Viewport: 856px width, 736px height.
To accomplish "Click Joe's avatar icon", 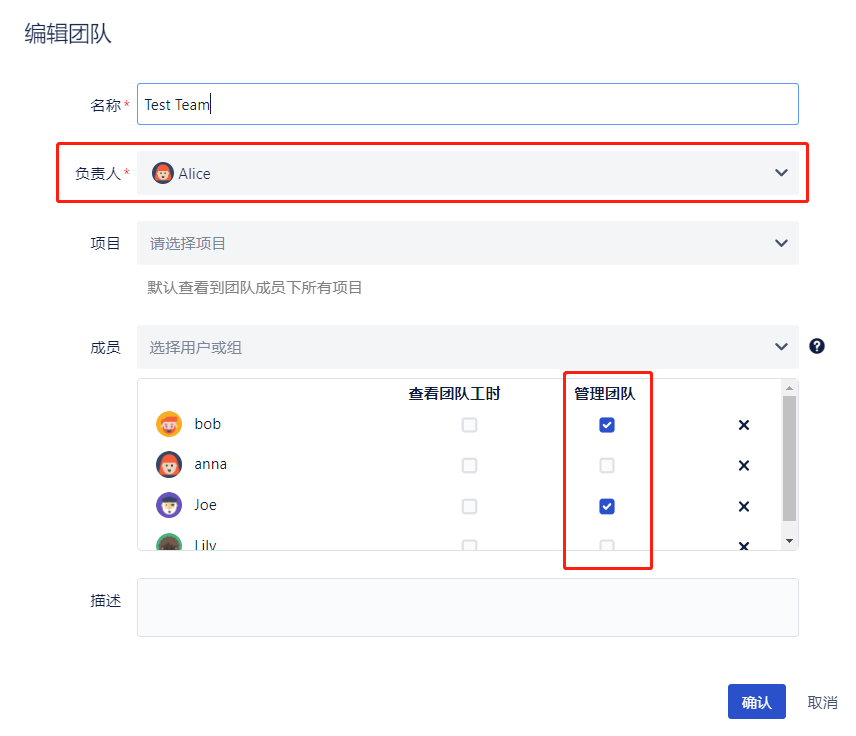I will (x=169, y=505).
